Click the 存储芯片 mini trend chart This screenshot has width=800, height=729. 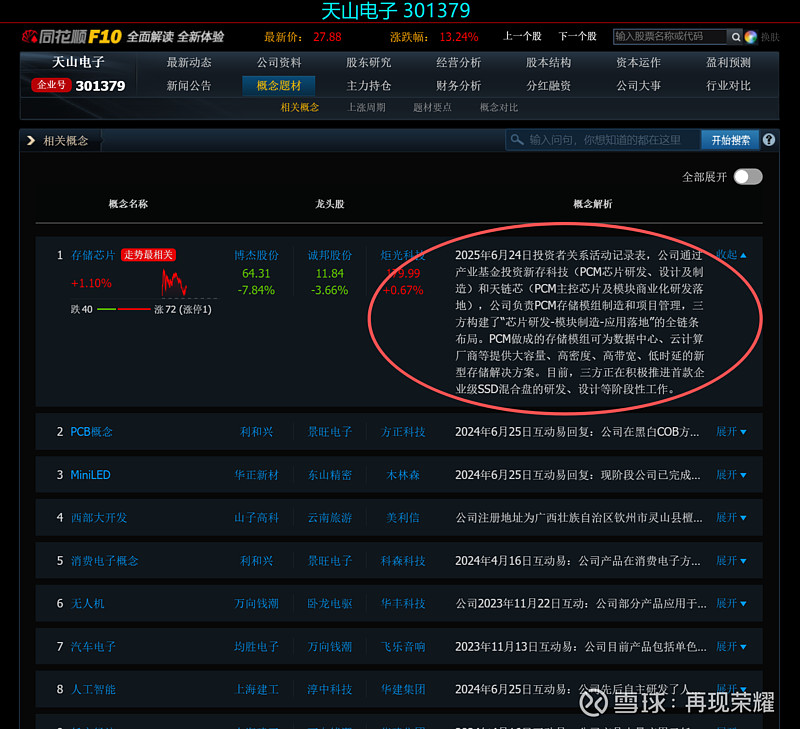tap(174, 283)
